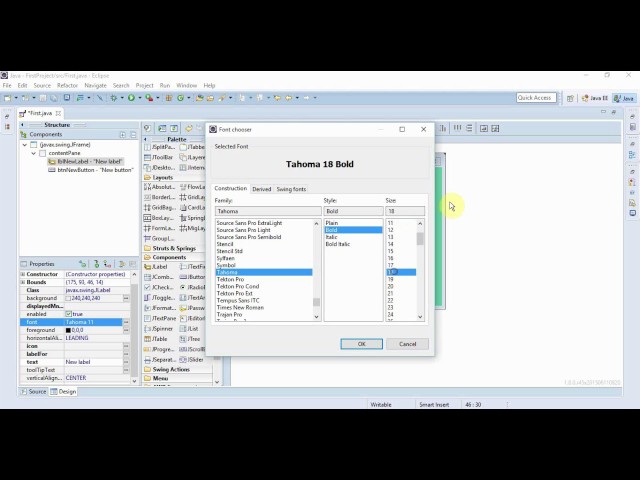
Task: Expand the Constructor property row
Action: [x=23, y=274]
